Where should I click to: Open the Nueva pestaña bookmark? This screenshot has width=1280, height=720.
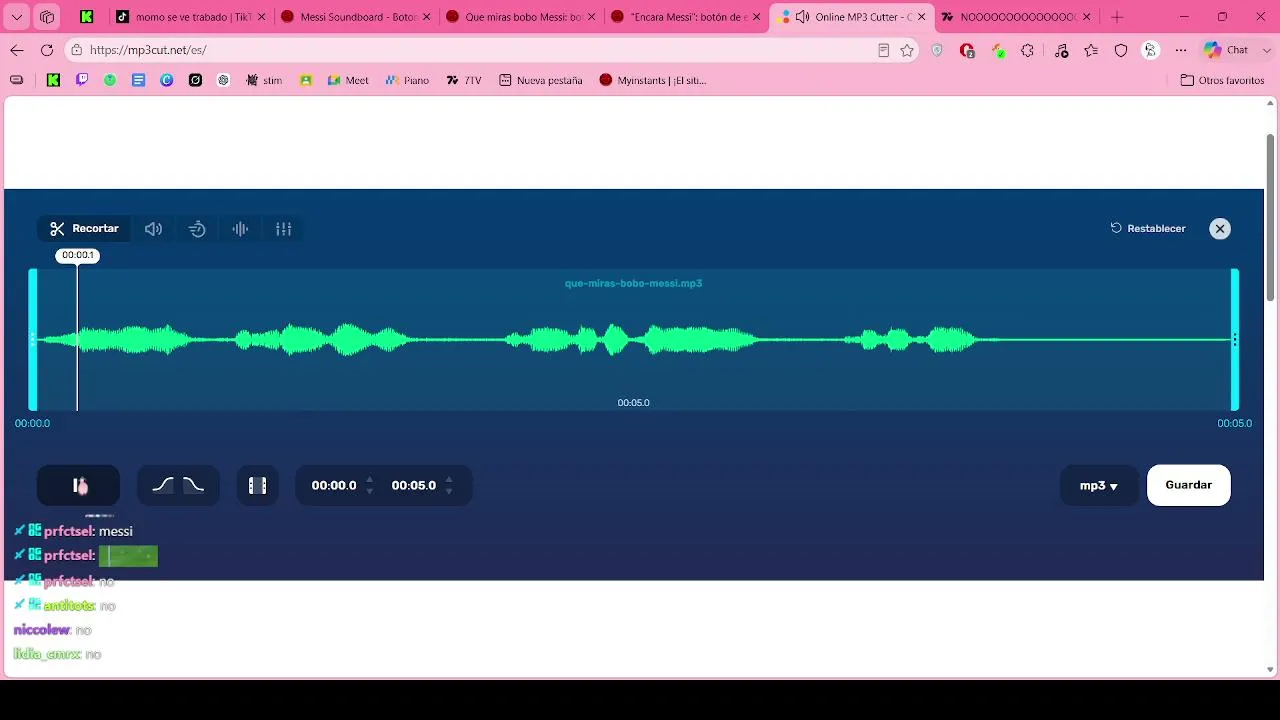540,80
